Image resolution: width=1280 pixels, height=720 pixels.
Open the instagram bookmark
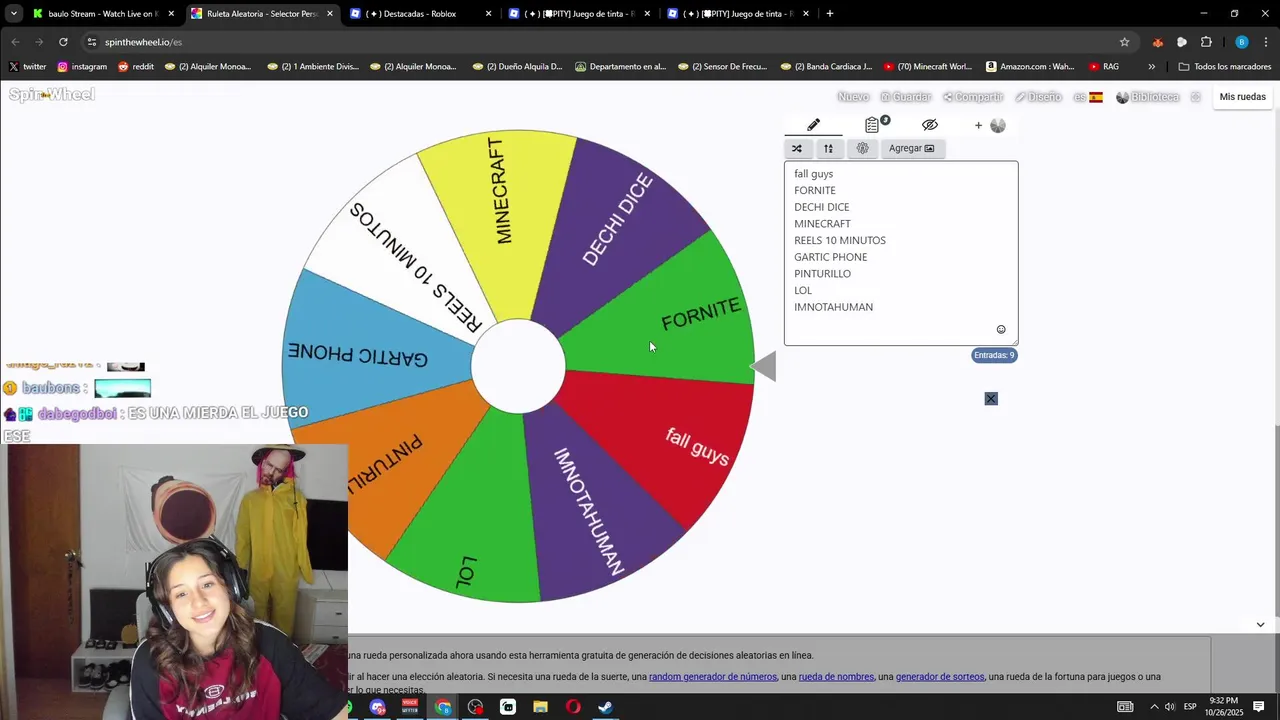pyautogui.click(x=82, y=67)
